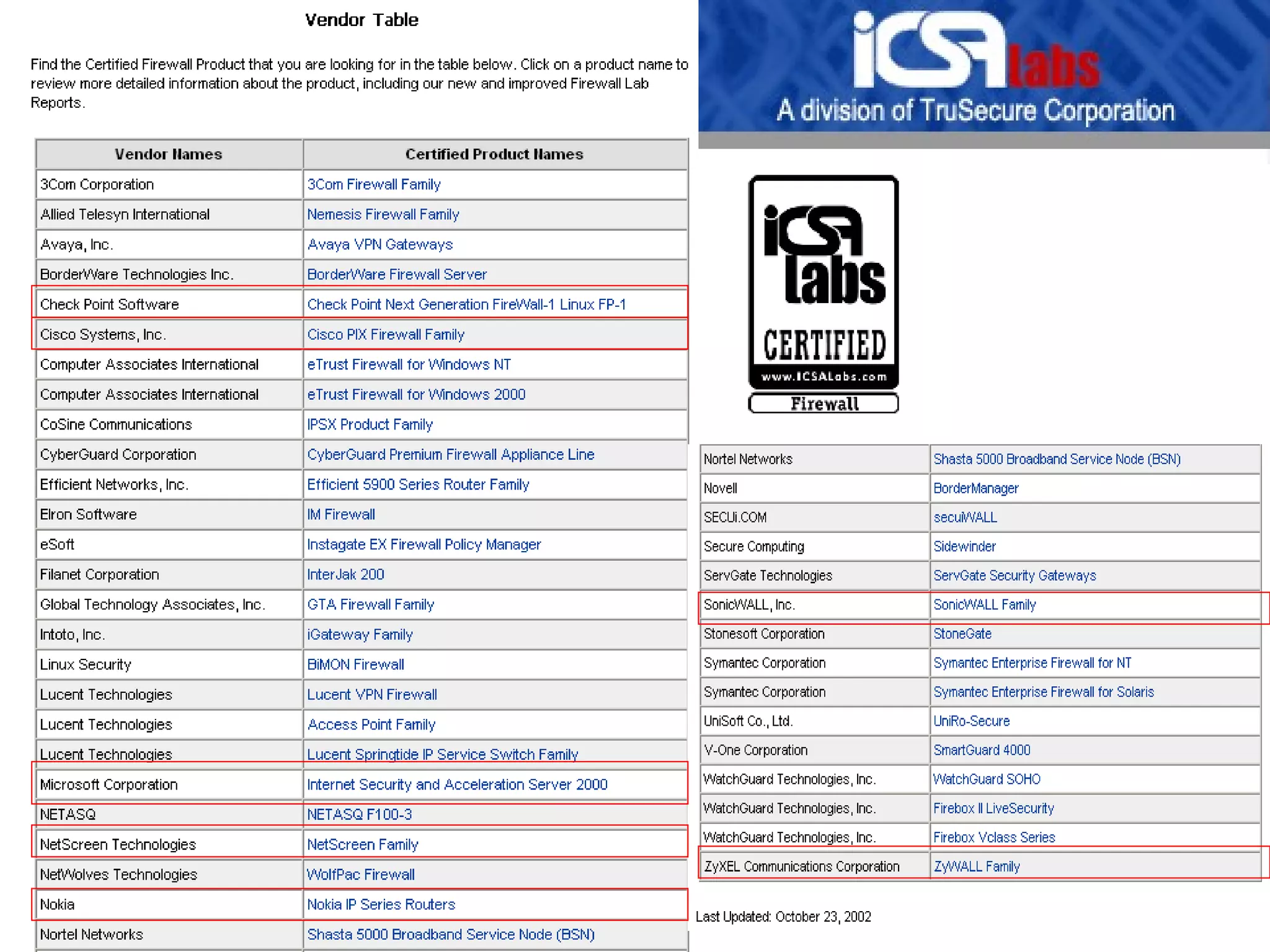This screenshot has width=1270, height=952.
Task: Click the SonicWALL Family link
Action: point(985,605)
